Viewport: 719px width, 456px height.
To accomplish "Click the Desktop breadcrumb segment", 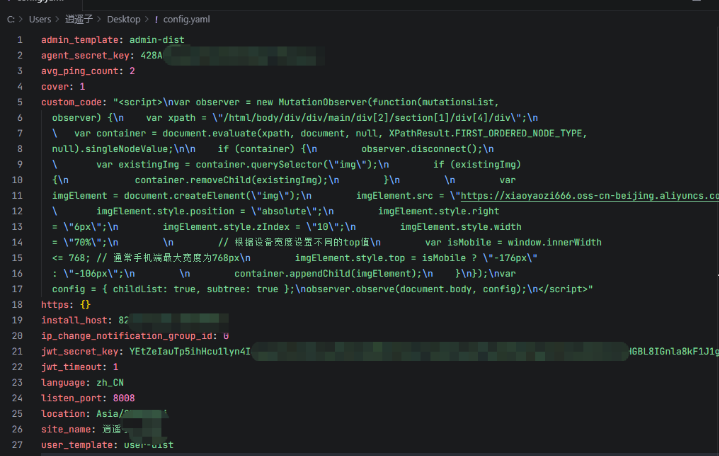I will [x=123, y=19].
